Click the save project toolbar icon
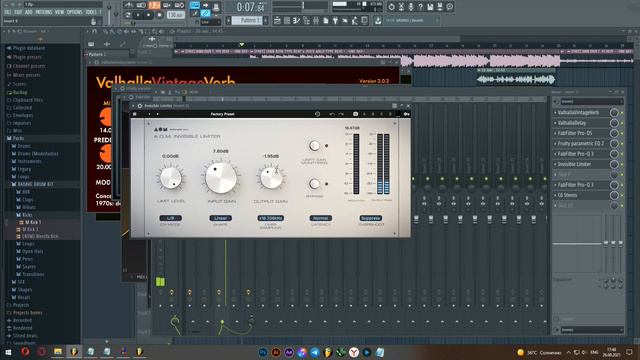640x360 pixels. [430, 7]
